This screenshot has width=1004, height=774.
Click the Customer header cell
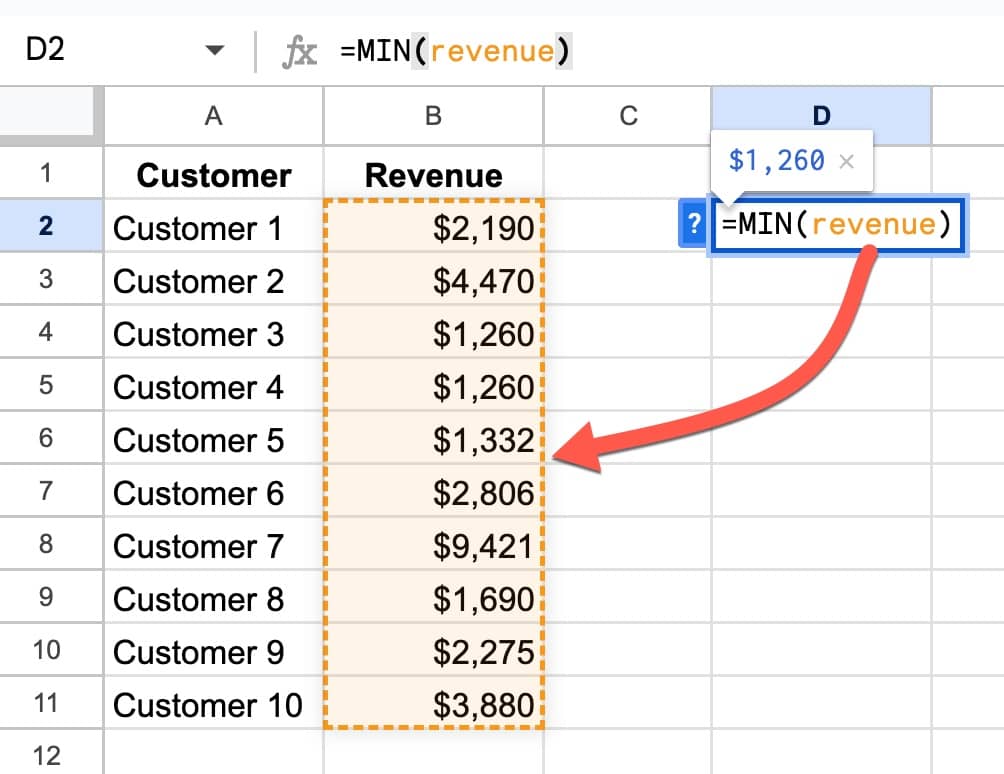pyautogui.click(x=213, y=176)
